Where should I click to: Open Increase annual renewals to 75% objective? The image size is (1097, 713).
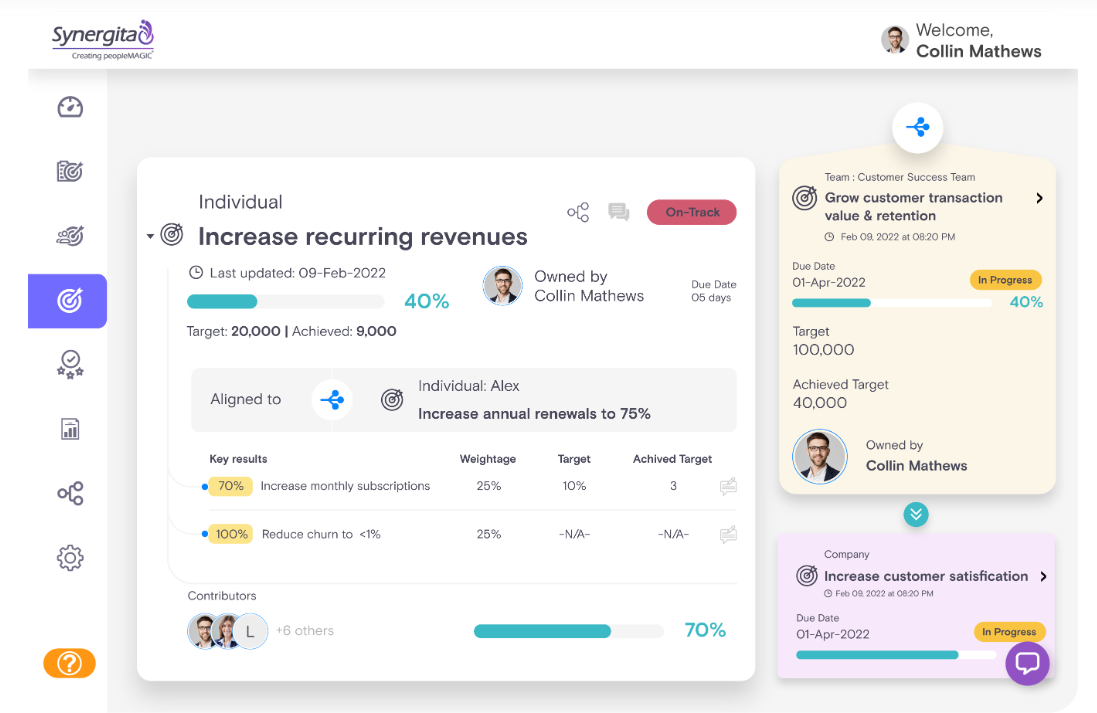[534, 414]
